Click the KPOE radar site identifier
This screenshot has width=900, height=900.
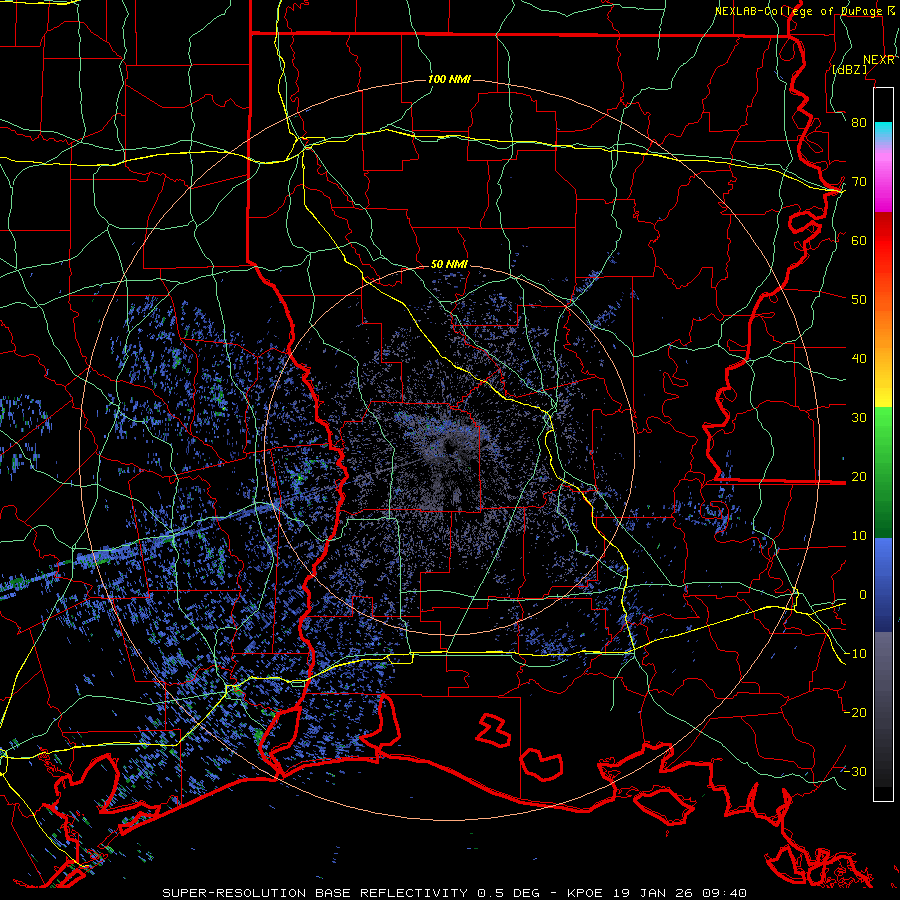point(589,893)
